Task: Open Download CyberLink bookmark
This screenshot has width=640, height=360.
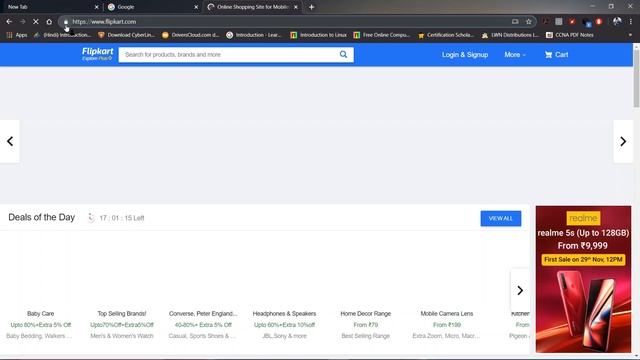Action: pos(127,35)
